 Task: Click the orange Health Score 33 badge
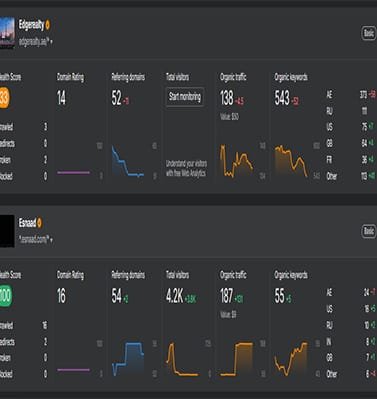[x=4, y=98]
